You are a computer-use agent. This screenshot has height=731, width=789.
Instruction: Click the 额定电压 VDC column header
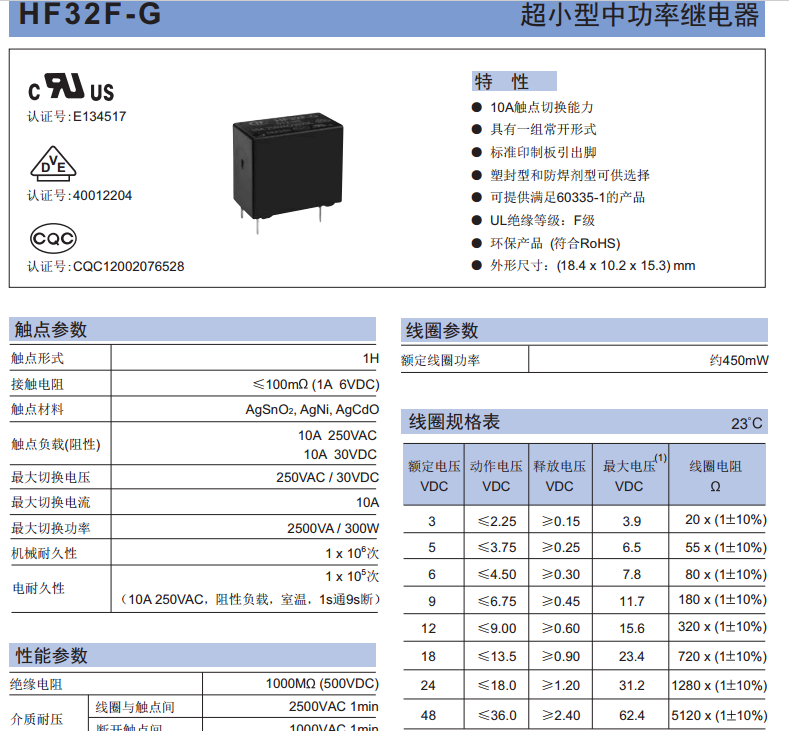coord(434,476)
